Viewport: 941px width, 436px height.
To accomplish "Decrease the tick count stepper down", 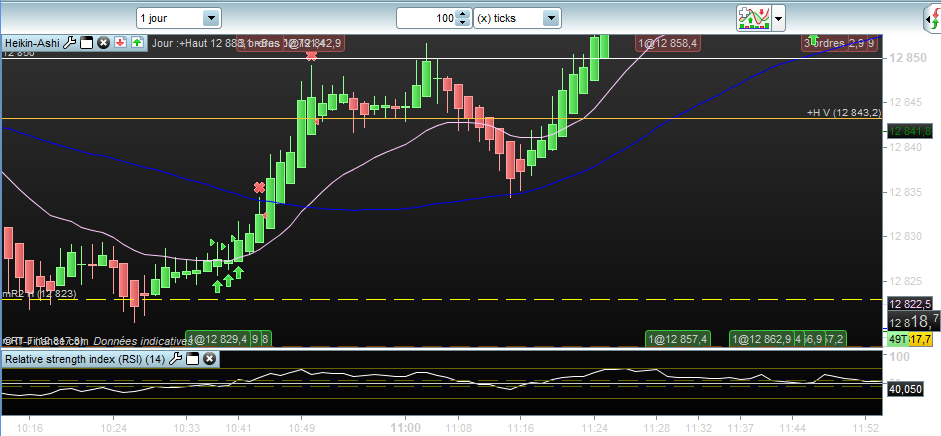I will click(x=462, y=23).
